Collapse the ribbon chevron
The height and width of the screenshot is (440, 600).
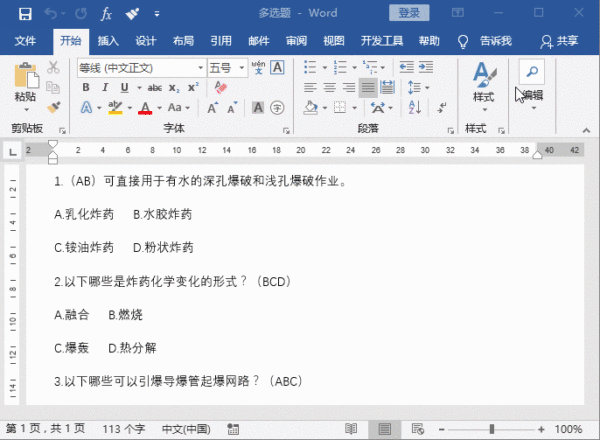(586, 130)
